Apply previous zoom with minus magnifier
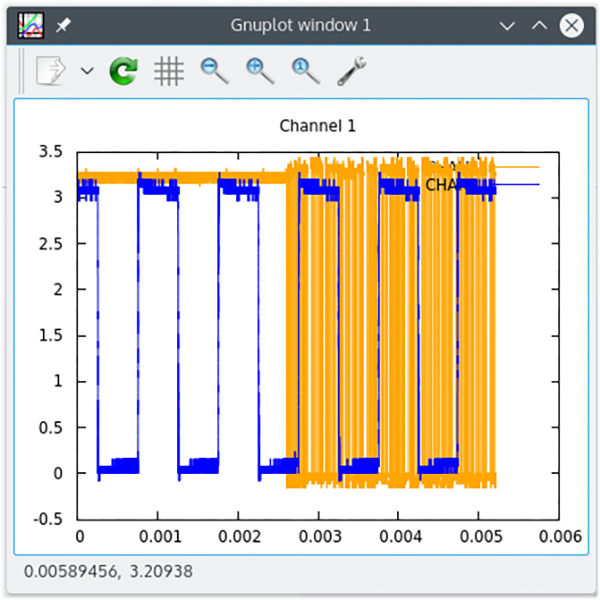This screenshot has width=600, height=600. coord(214,71)
